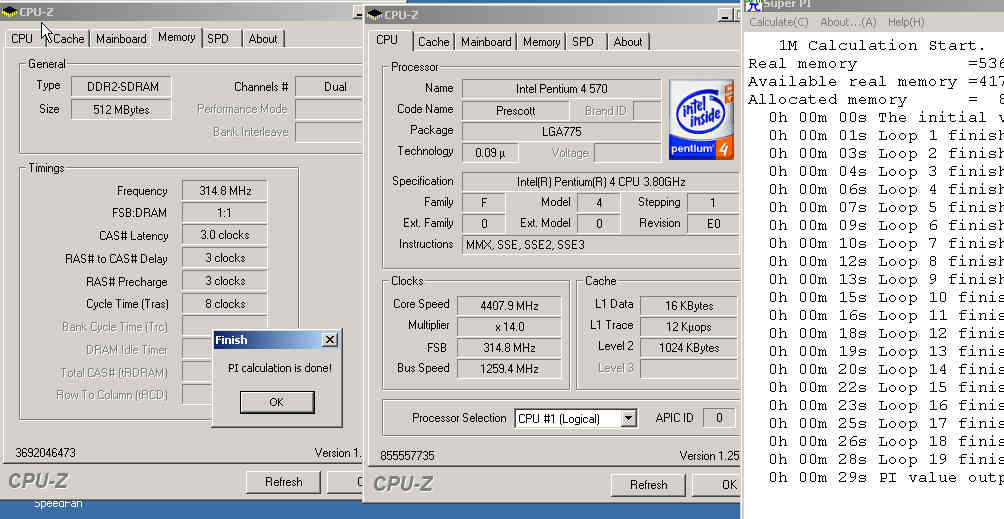Click the FSB field in the Clocks group
This screenshot has height=519, width=1004.
pos(510,348)
